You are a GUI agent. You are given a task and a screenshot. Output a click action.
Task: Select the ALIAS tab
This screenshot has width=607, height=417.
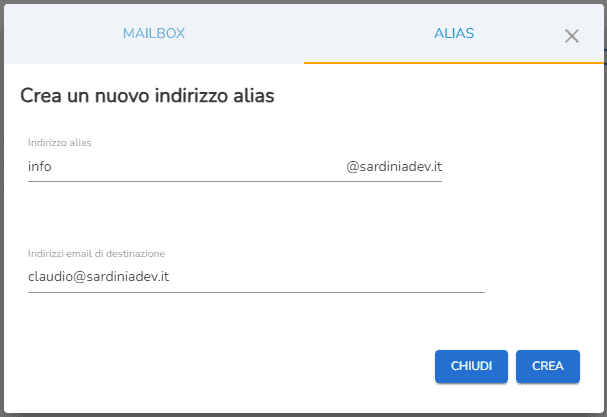454,33
